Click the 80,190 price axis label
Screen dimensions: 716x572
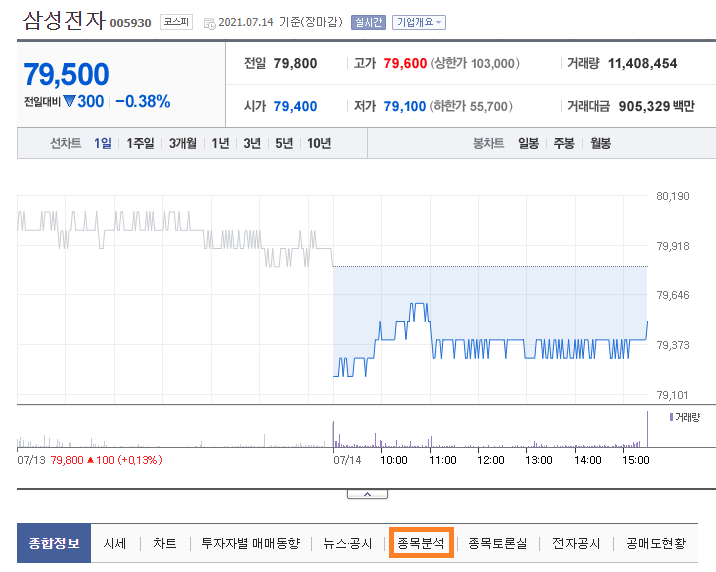(x=673, y=196)
